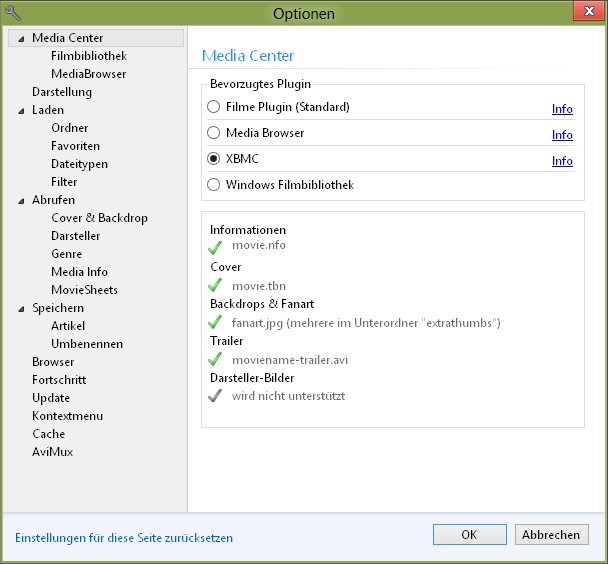Screen dimensions: 608x564
Task: Select the Abrufen tree entry
Action: (x=54, y=200)
